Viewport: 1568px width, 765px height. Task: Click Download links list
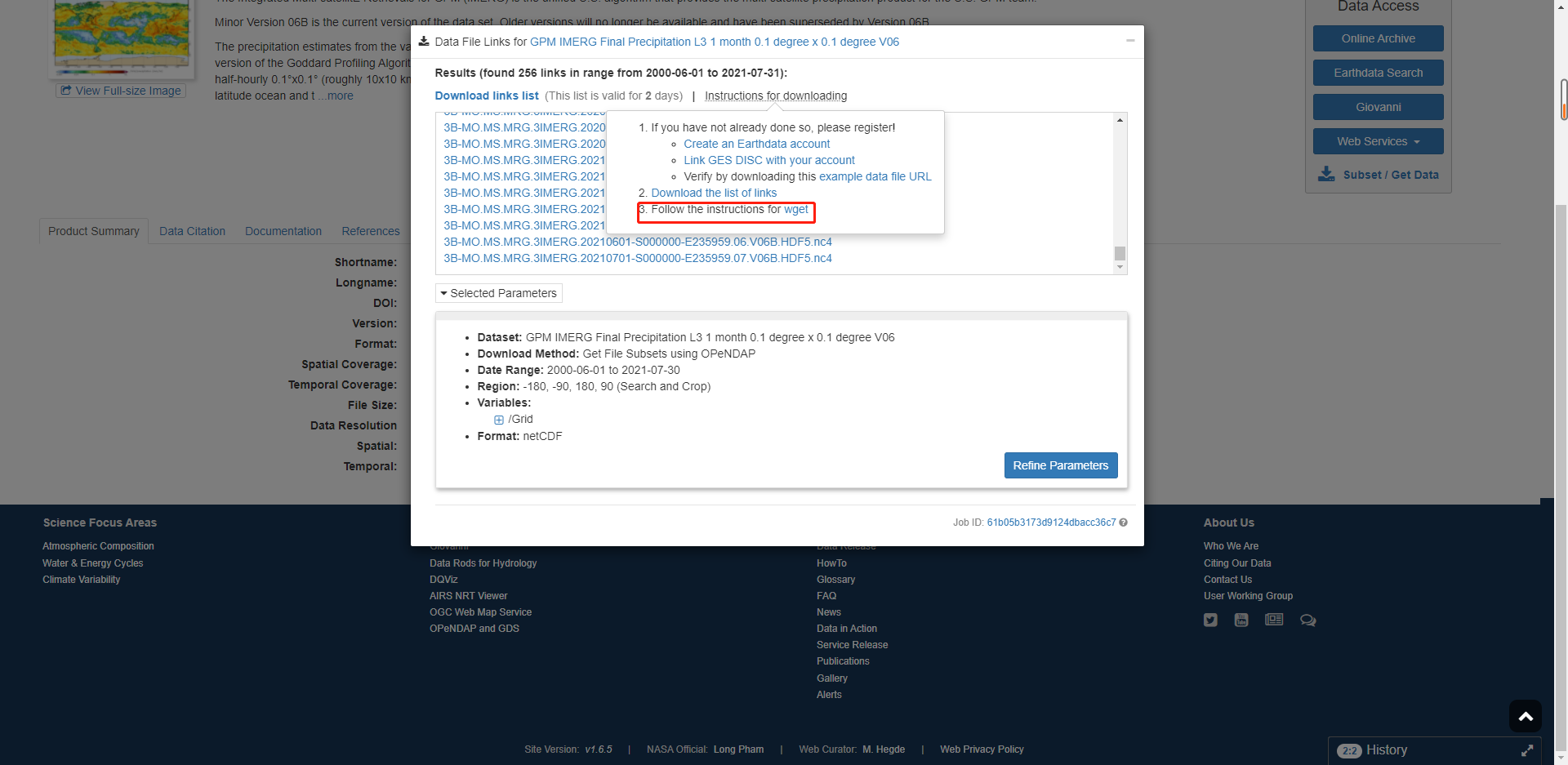487,96
